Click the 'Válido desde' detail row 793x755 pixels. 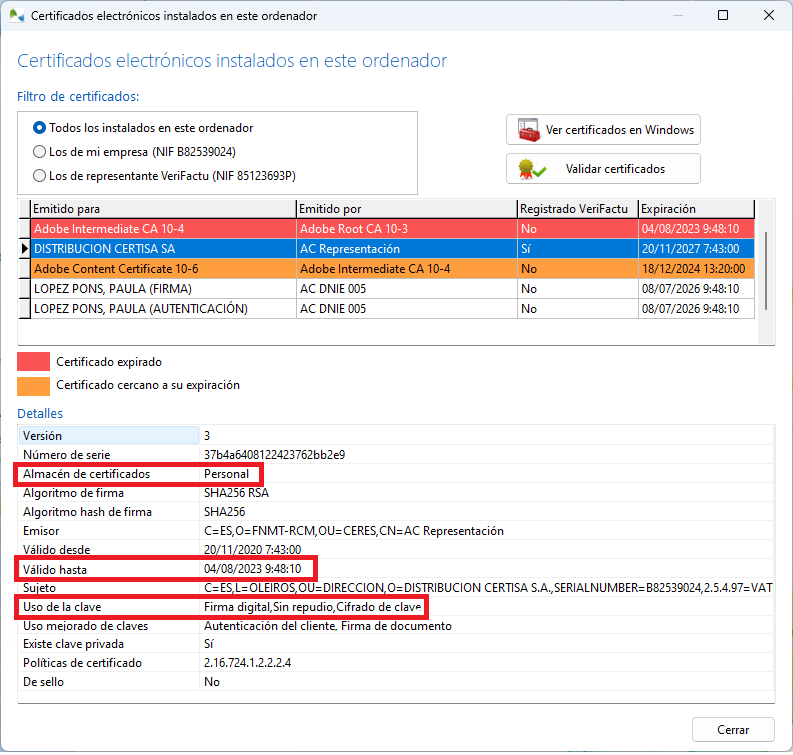tap(396, 550)
